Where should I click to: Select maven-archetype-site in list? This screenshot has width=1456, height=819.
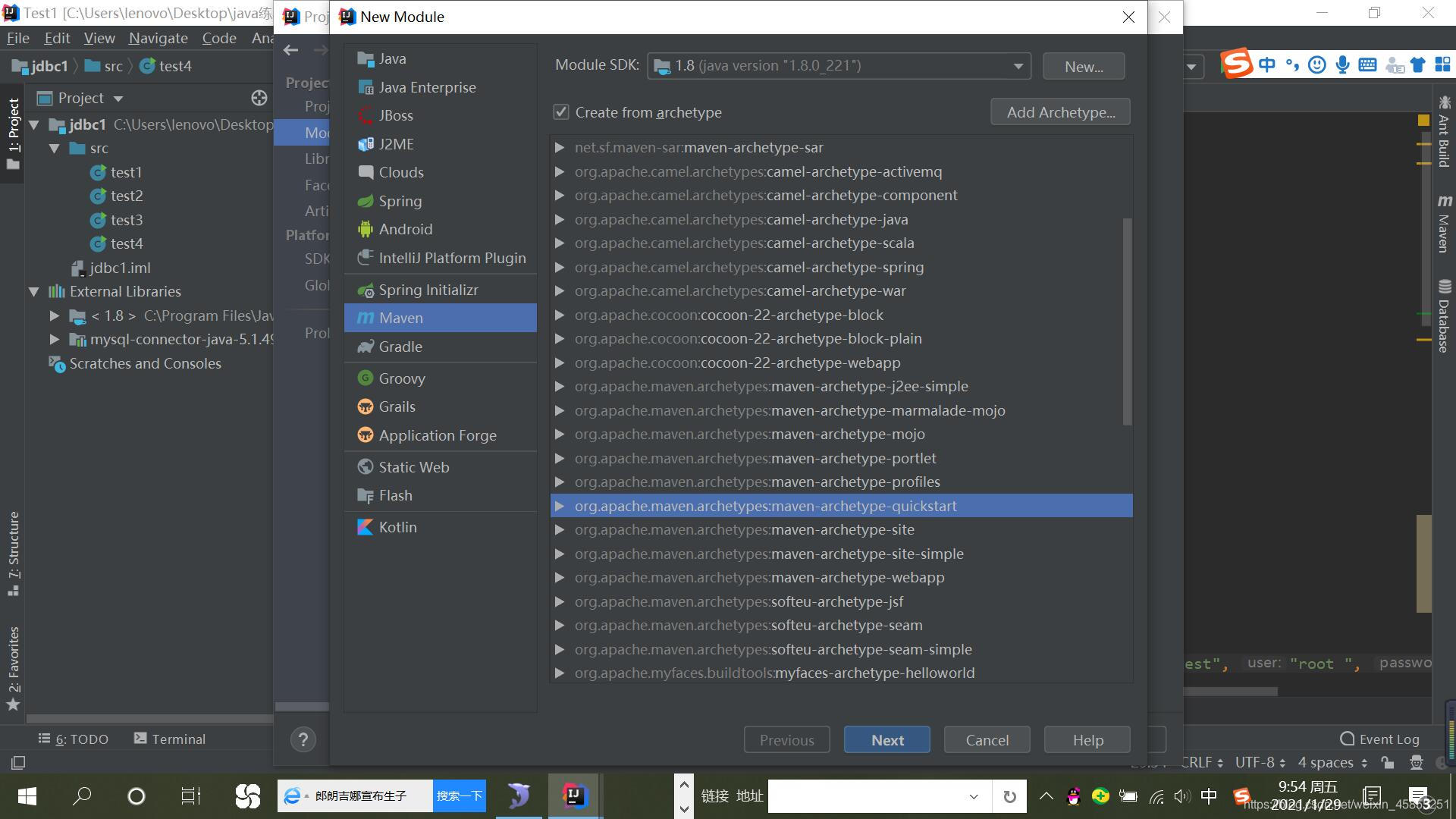click(842, 530)
